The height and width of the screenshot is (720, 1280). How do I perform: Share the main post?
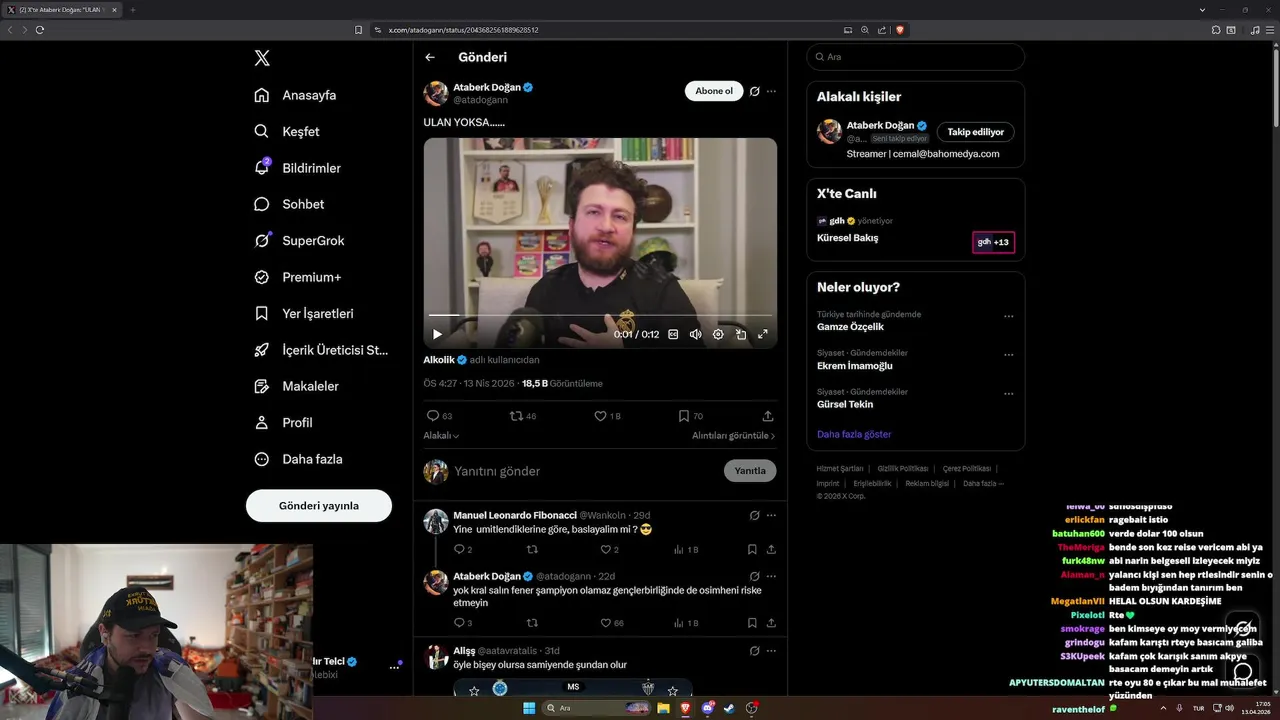pyautogui.click(x=768, y=416)
